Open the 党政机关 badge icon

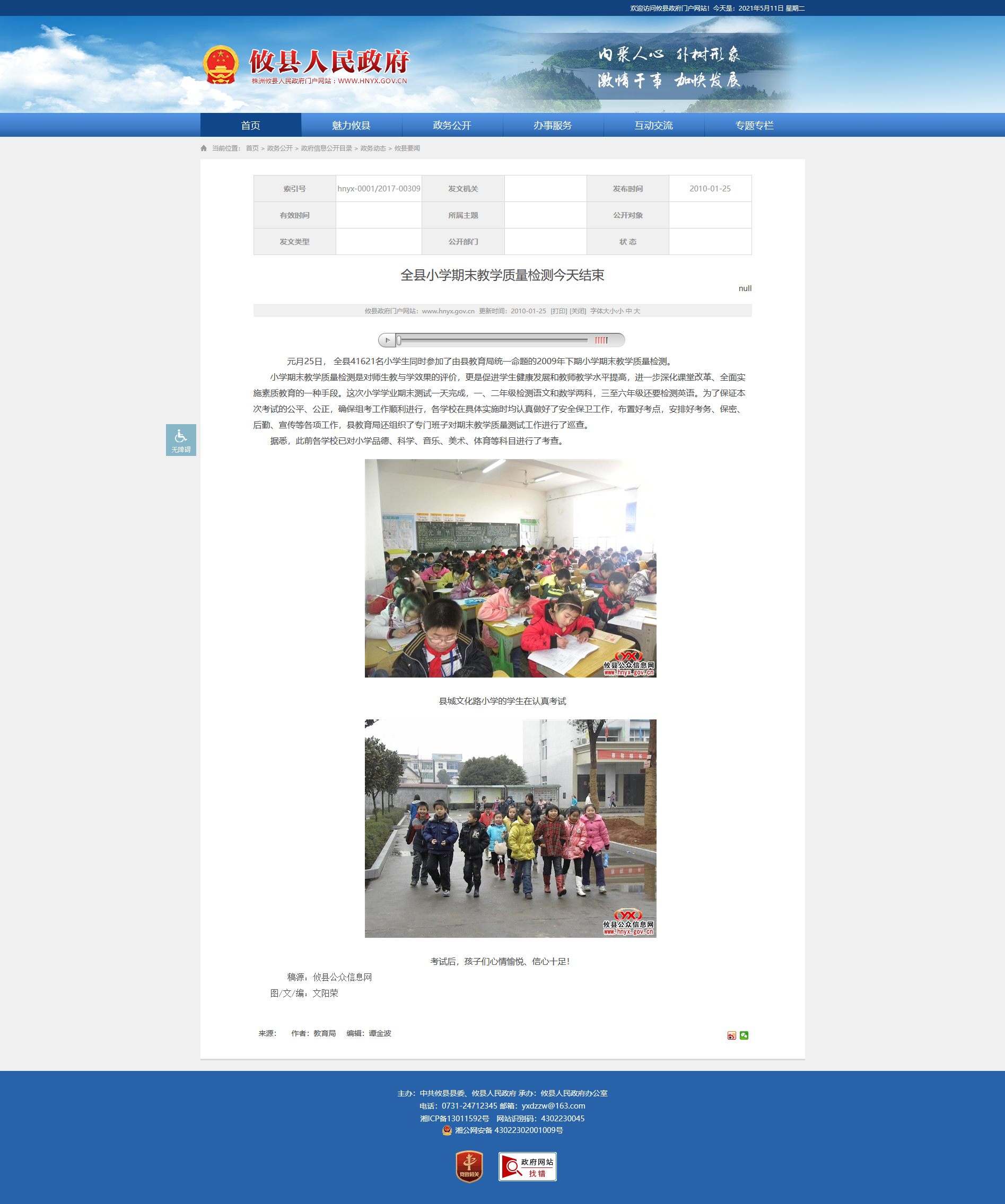[x=469, y=1167]
